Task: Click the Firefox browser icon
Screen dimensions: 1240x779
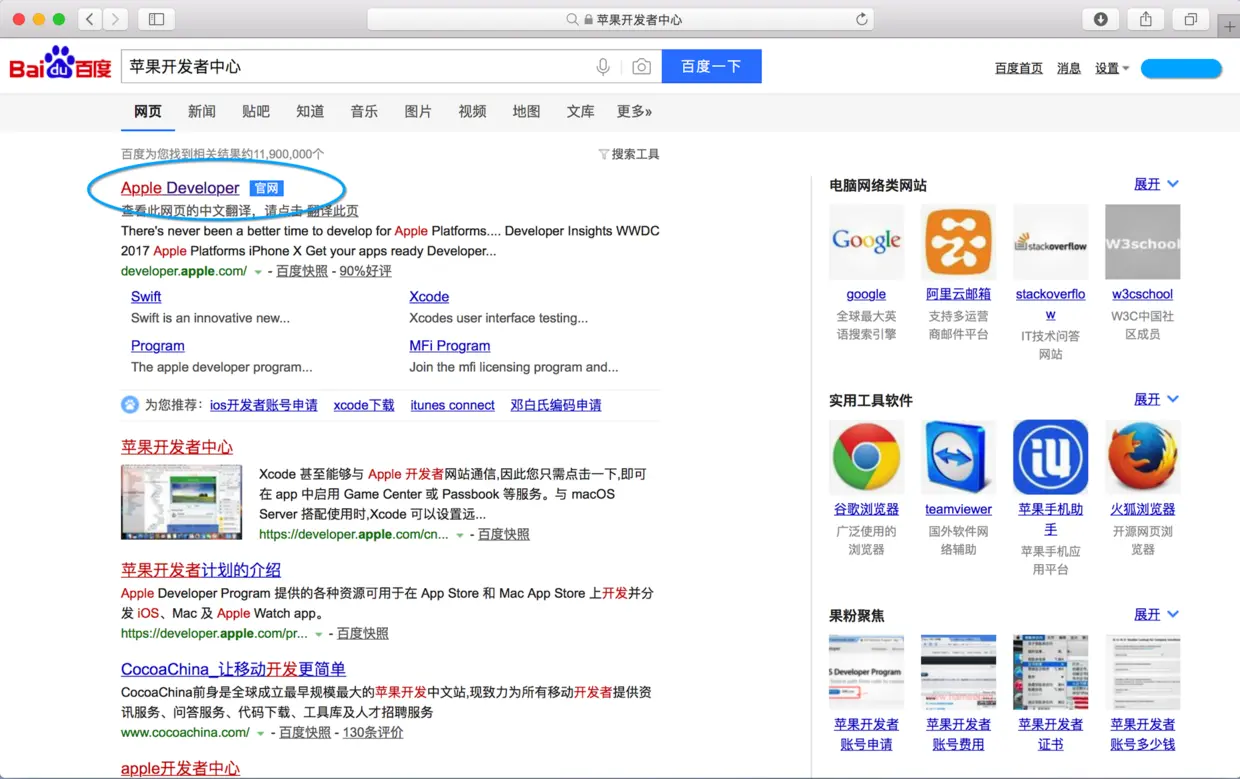Action: click(x=1142, y=457)
